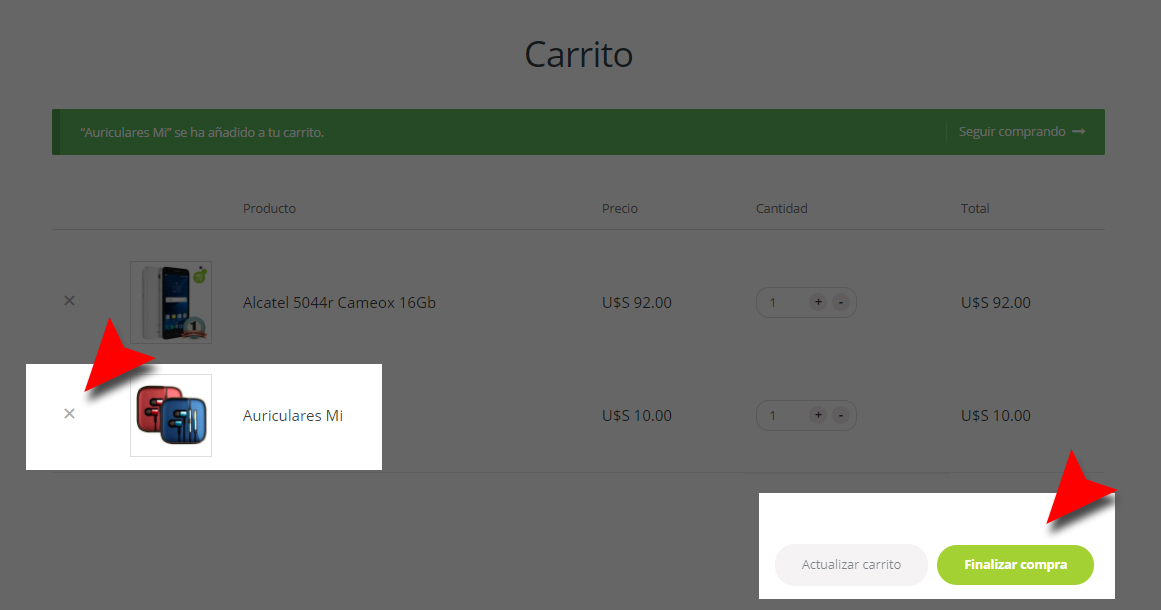Screen dimensions: 1161x610
Task: Remove Auriculares Mi using its X icon
Action: click(x=69, y=414)
